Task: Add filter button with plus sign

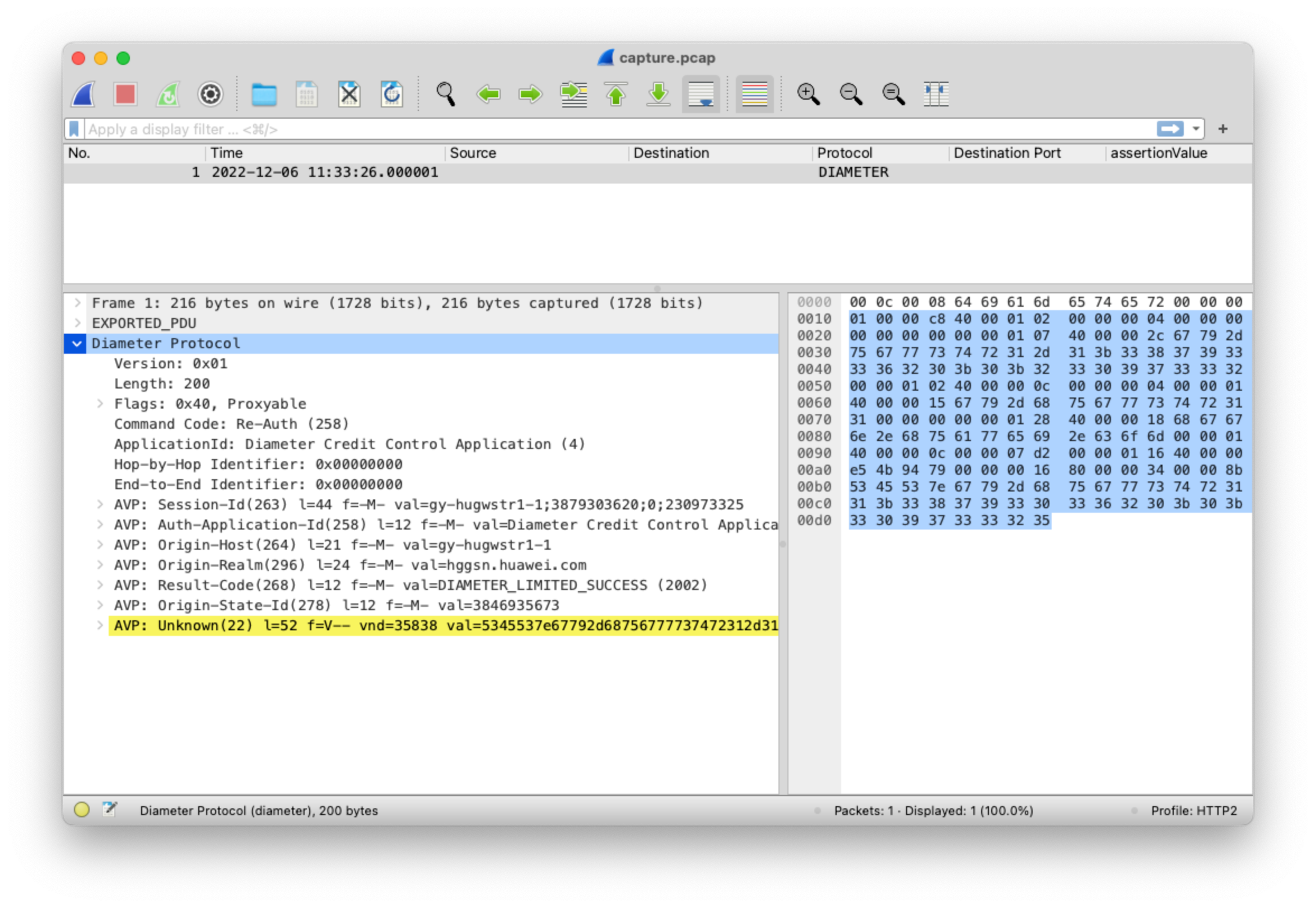Action: click(x=1222, y=129)
